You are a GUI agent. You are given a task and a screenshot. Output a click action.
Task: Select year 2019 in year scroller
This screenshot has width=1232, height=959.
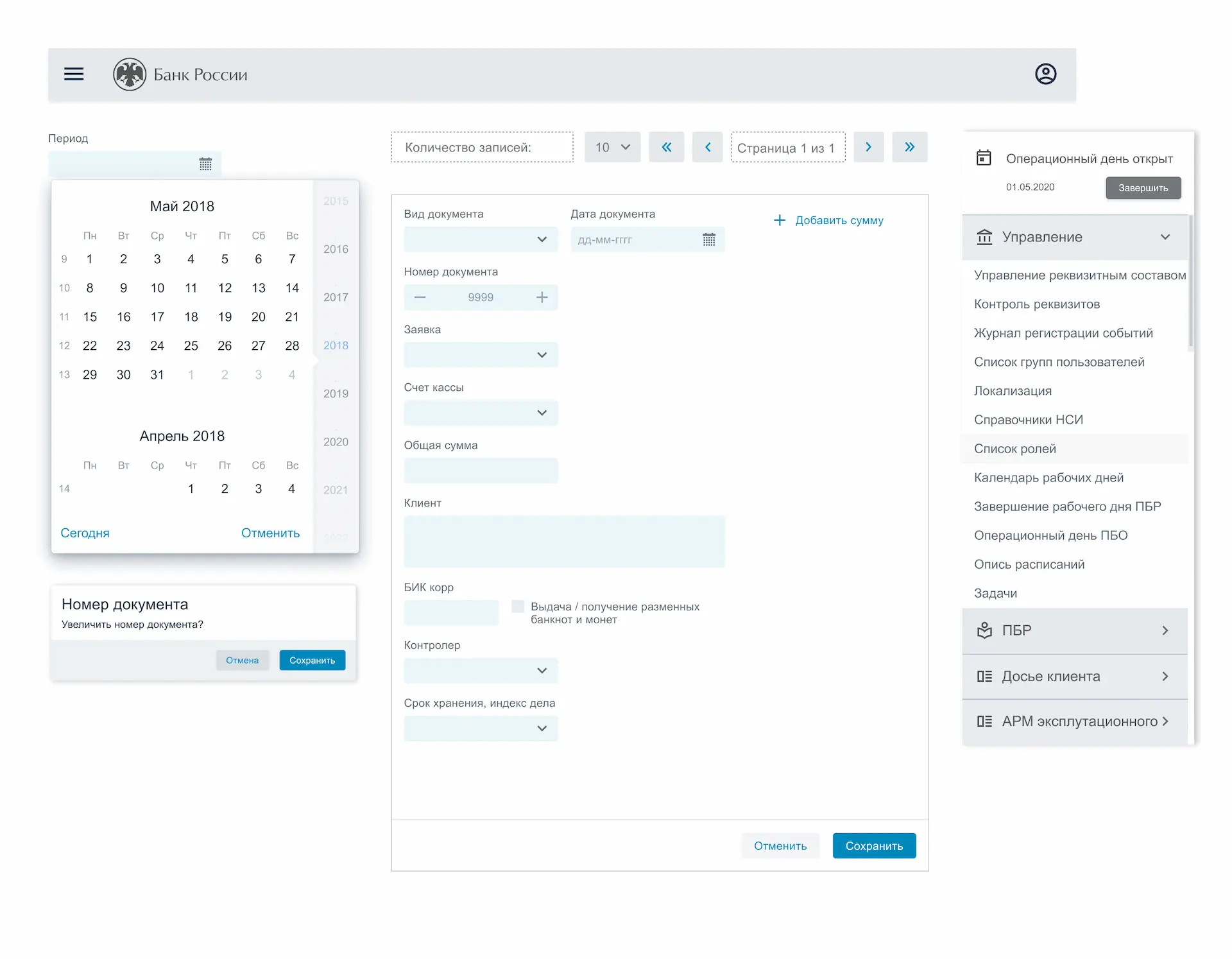tap(336, 393)
